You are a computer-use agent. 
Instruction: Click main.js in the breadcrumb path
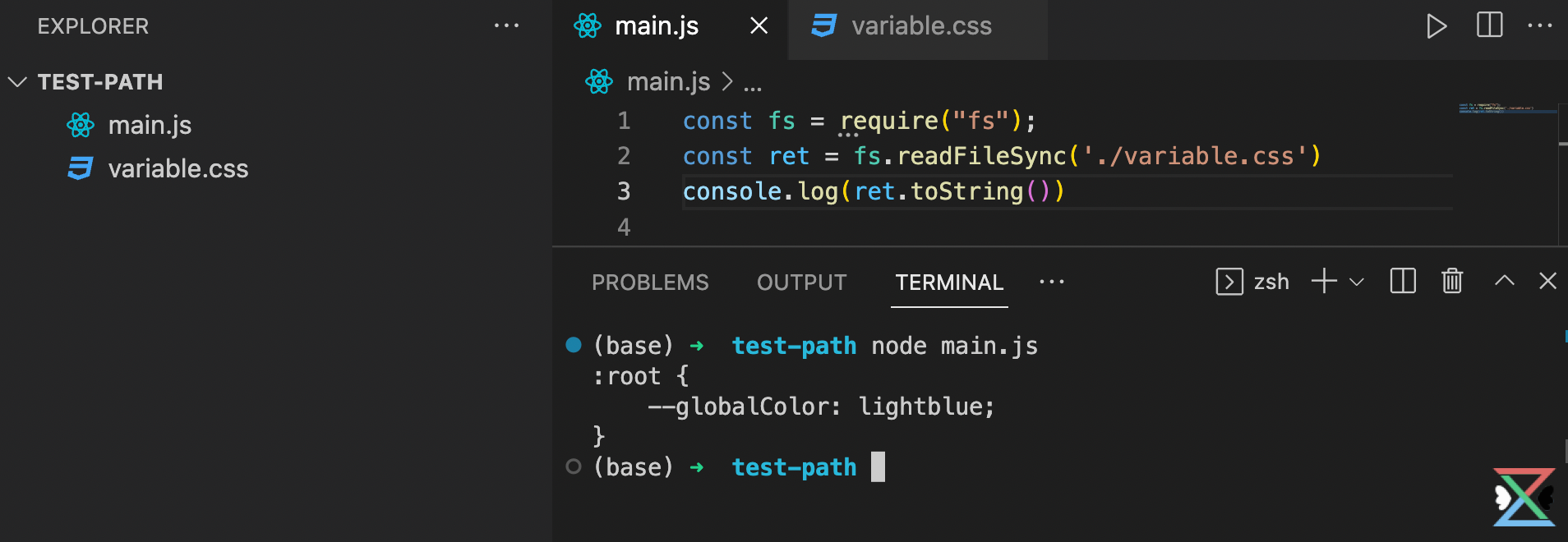[x=667, y=82]
